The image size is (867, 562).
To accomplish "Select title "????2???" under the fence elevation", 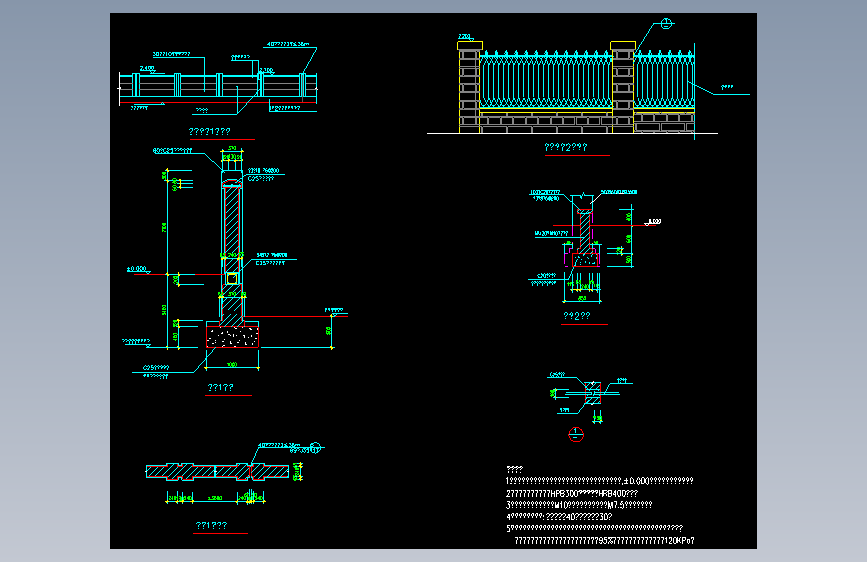I will (566, 147).
